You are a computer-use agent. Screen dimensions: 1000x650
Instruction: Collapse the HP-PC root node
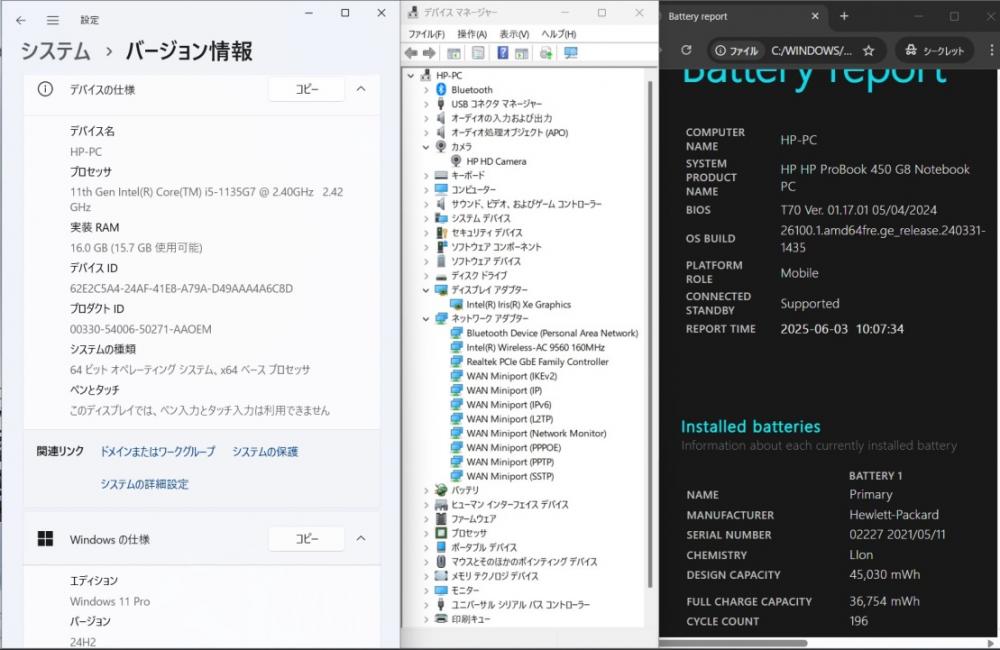pos(411,75)
